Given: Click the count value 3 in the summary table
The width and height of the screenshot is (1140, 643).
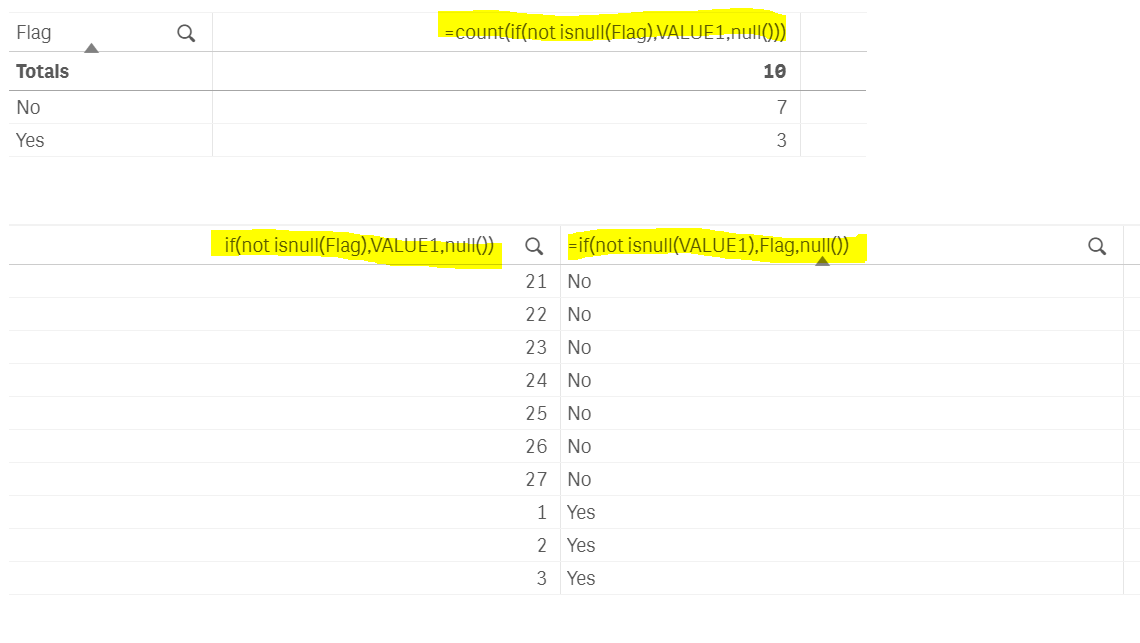Looking at the screenshot, I should (x=781, y=140).
